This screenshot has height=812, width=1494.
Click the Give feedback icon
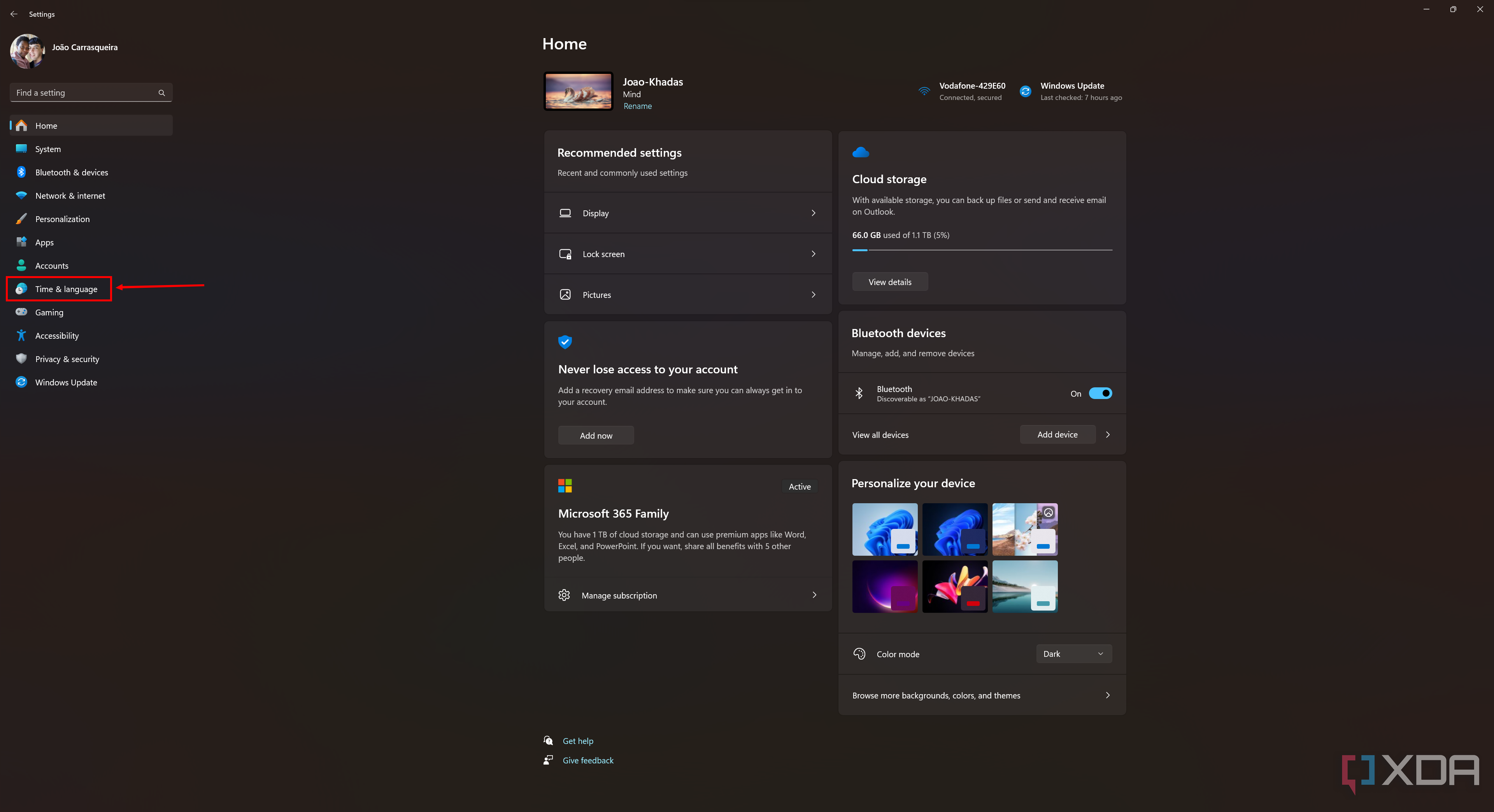coord(548,760)
